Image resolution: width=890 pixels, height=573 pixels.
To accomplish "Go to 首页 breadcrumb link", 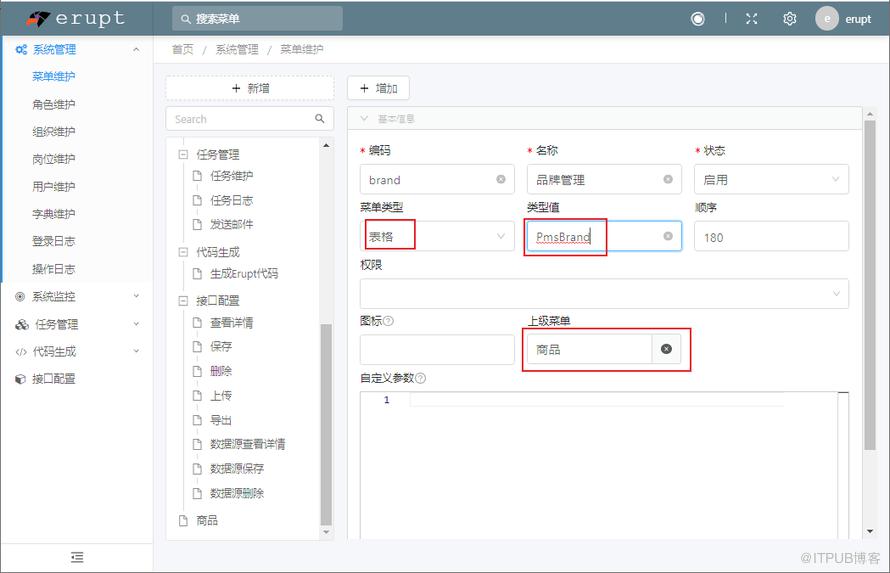I will [x=182, y=49].
